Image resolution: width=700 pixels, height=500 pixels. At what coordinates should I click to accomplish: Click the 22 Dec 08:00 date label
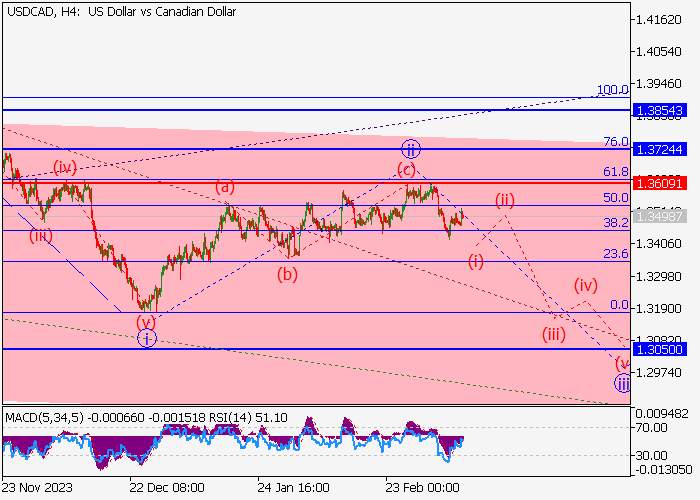(167, 487)
